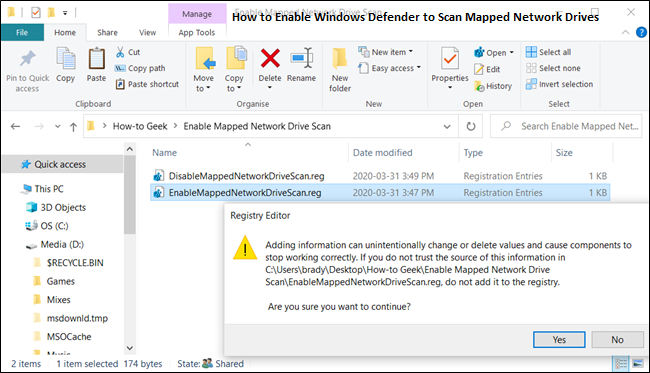Viewport: 650px width, 373px height.
Task: Decline with No in Registry Editor
Action: (x=617, y=340)
